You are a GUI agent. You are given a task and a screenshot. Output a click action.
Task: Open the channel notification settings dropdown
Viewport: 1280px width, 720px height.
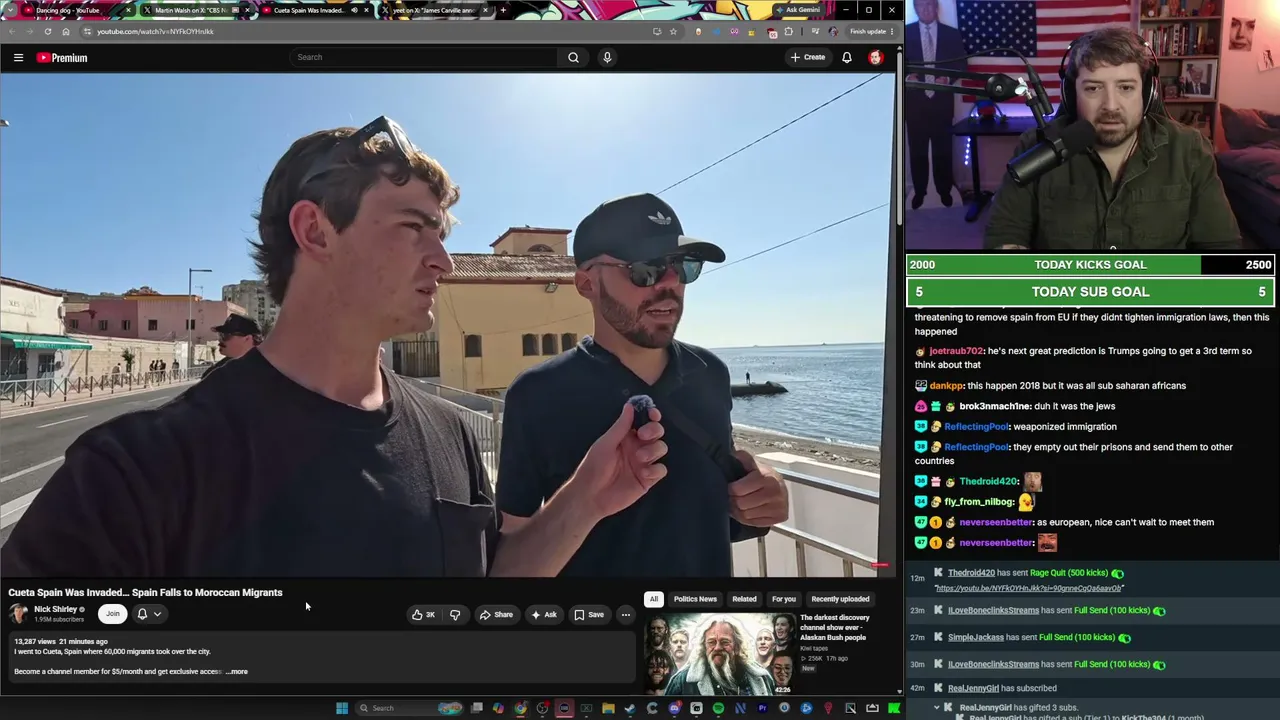(148, 614)
